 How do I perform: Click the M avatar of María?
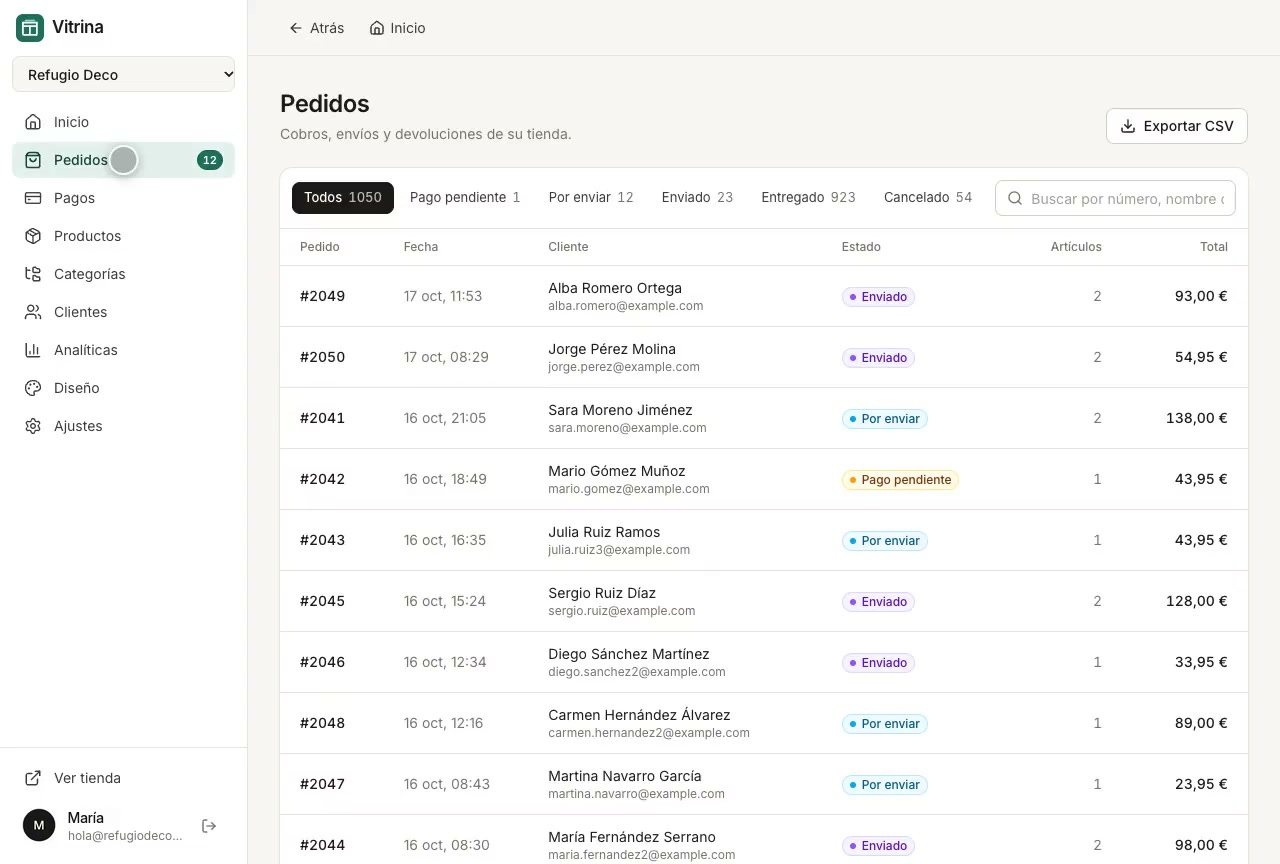39,826
